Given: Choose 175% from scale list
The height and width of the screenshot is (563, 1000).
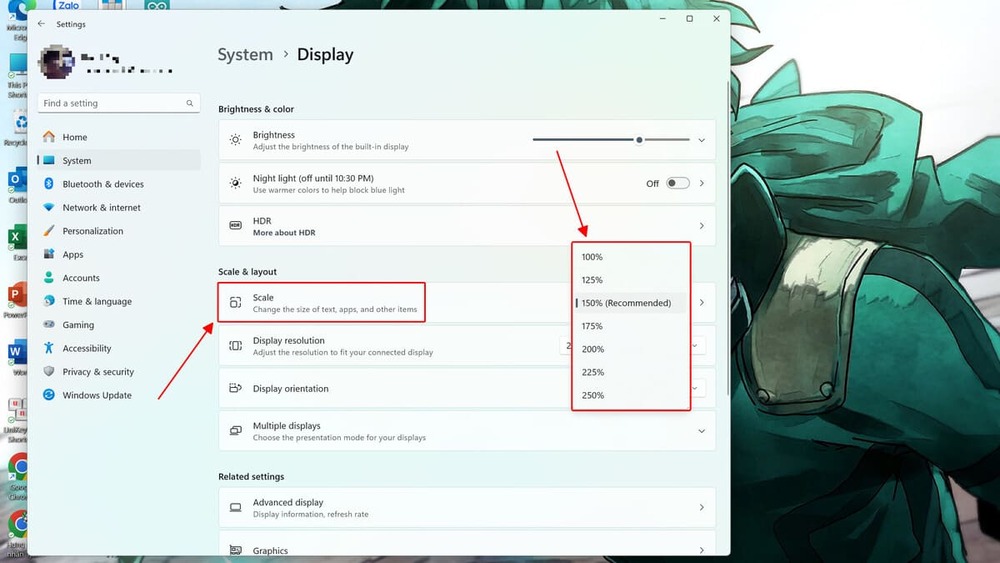Looking at the screenshot, I should coord(592,326).
